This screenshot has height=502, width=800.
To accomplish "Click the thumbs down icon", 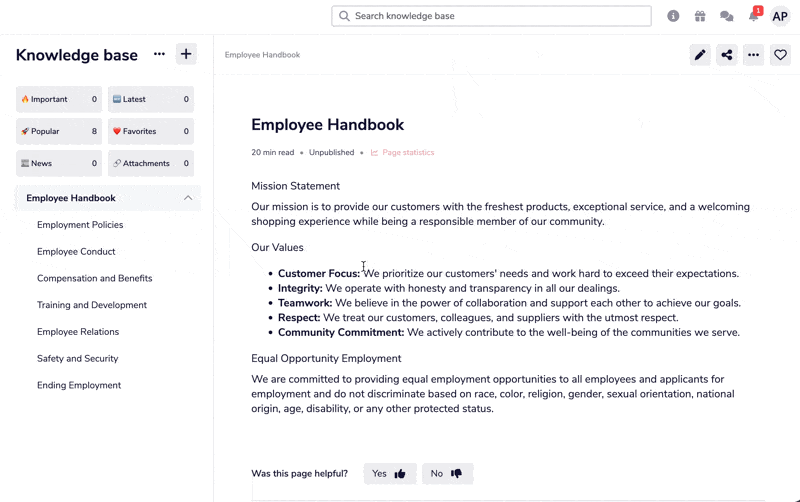I will (x=456, y=473).
